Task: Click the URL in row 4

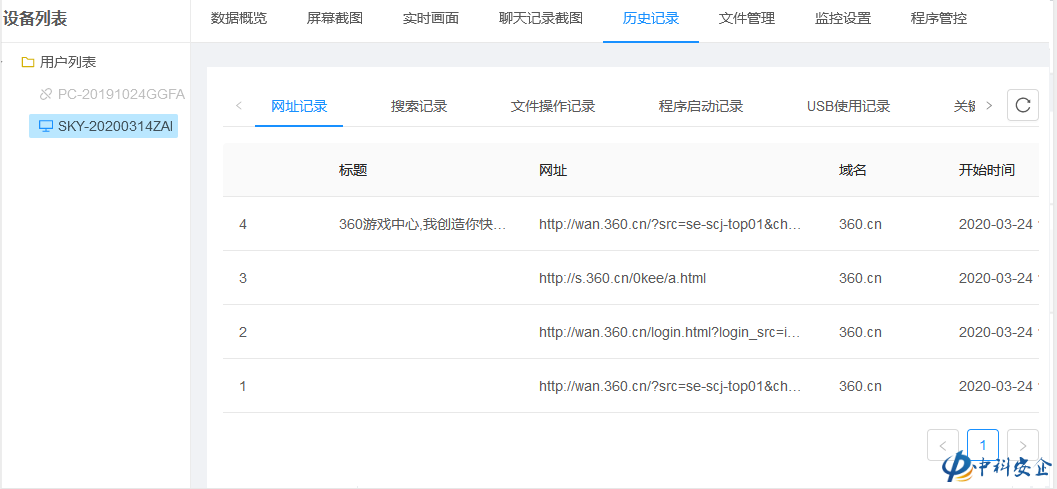Action: coord(669,225)
